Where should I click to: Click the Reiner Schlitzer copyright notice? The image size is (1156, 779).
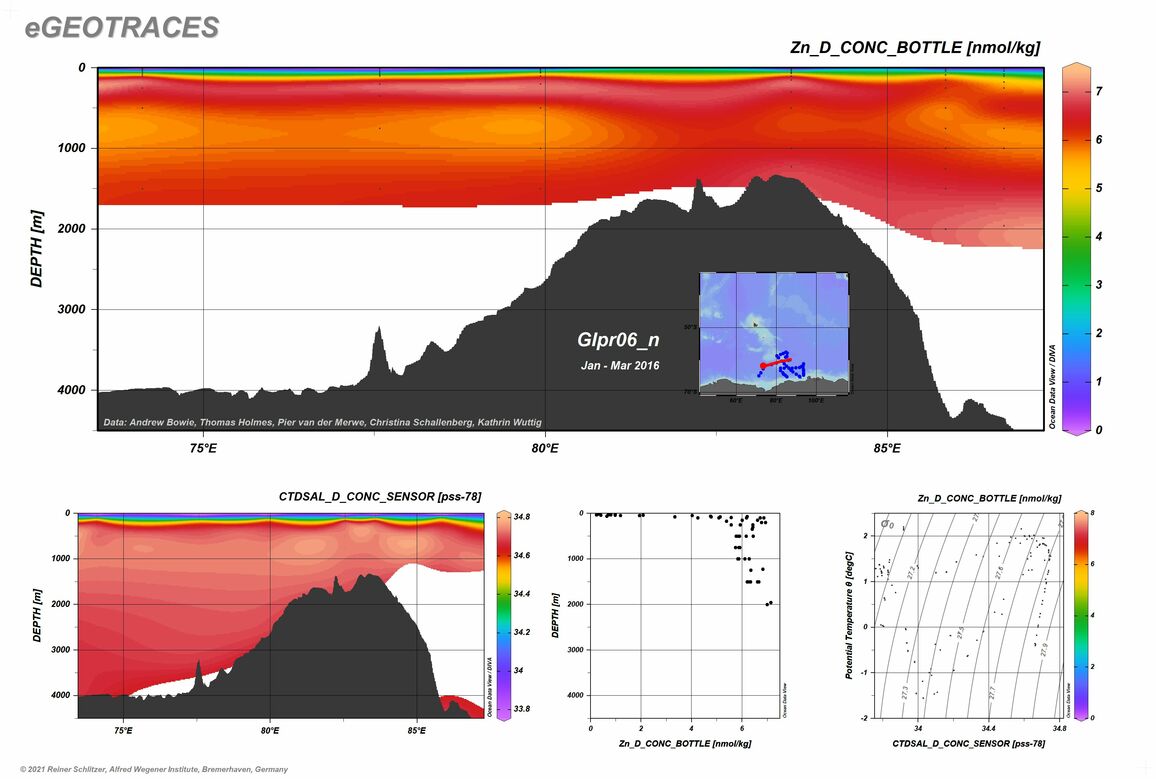[x=147, y=769]
